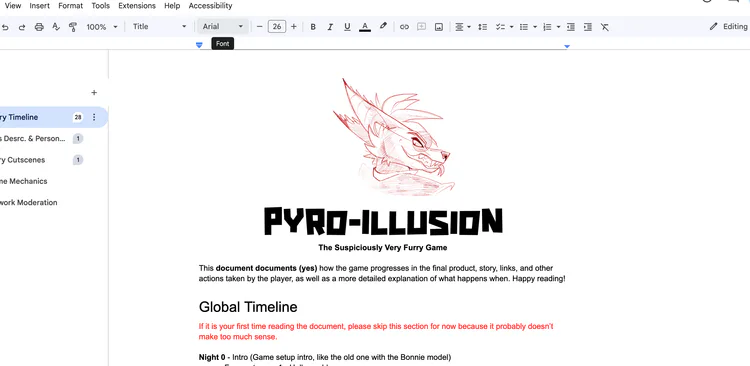This screenshot has height=366, width=750.
Task: Open the Format menu
Action: 70,6
